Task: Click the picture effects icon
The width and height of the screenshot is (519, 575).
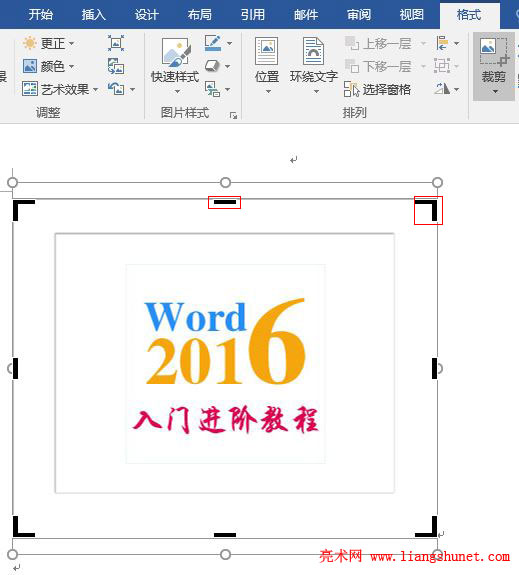Action: tap(212, 66)
